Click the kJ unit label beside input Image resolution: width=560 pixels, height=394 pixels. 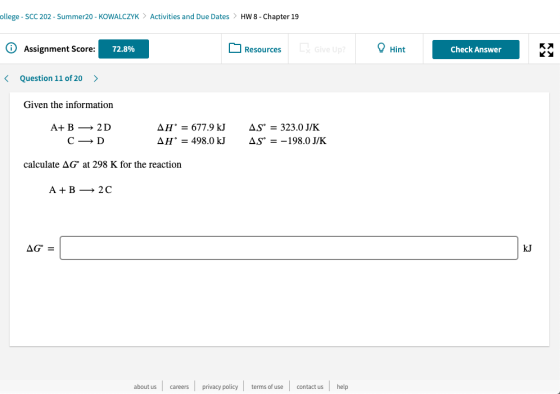(x=528, y=248)
